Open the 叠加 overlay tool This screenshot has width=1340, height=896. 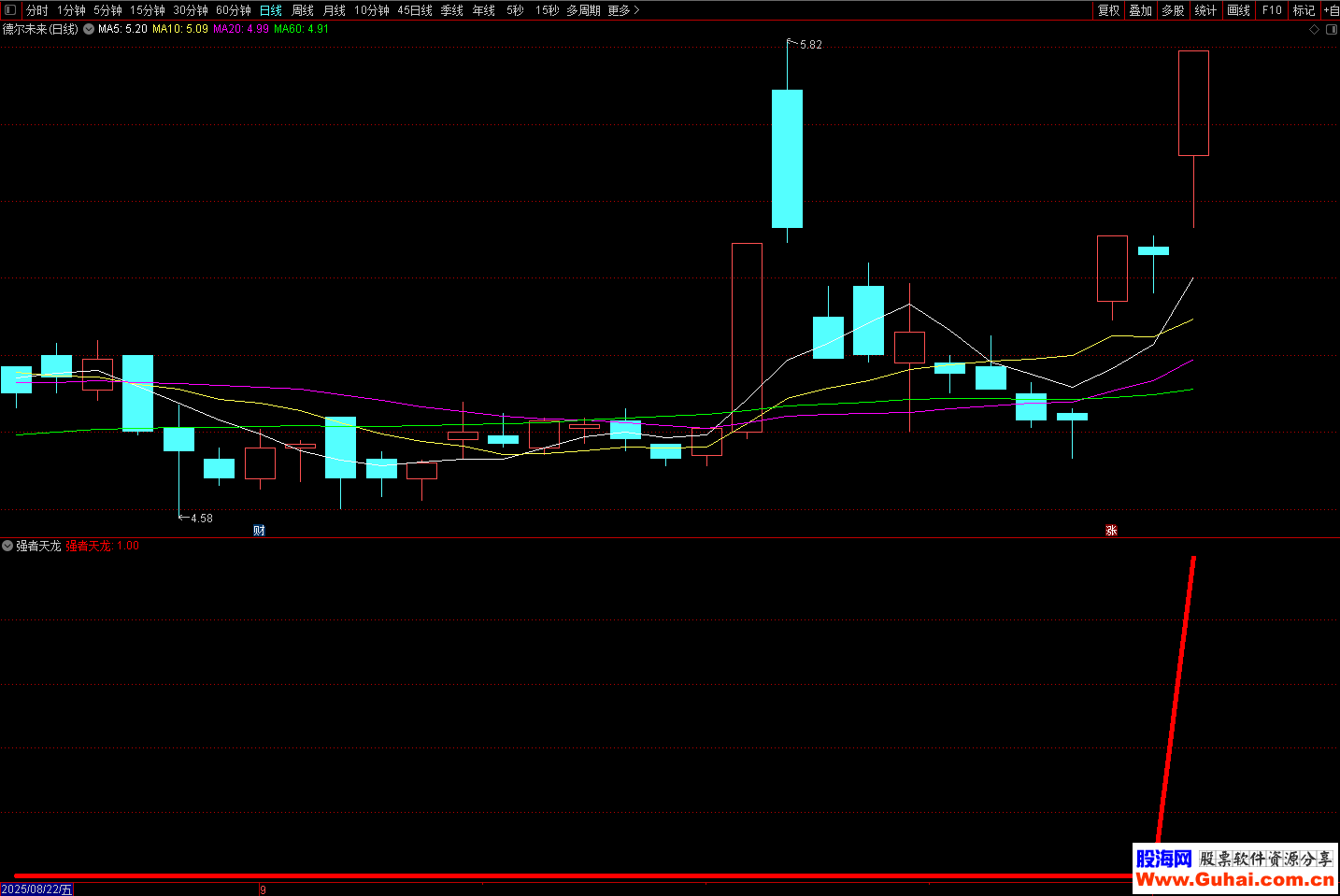[1140, 10]
